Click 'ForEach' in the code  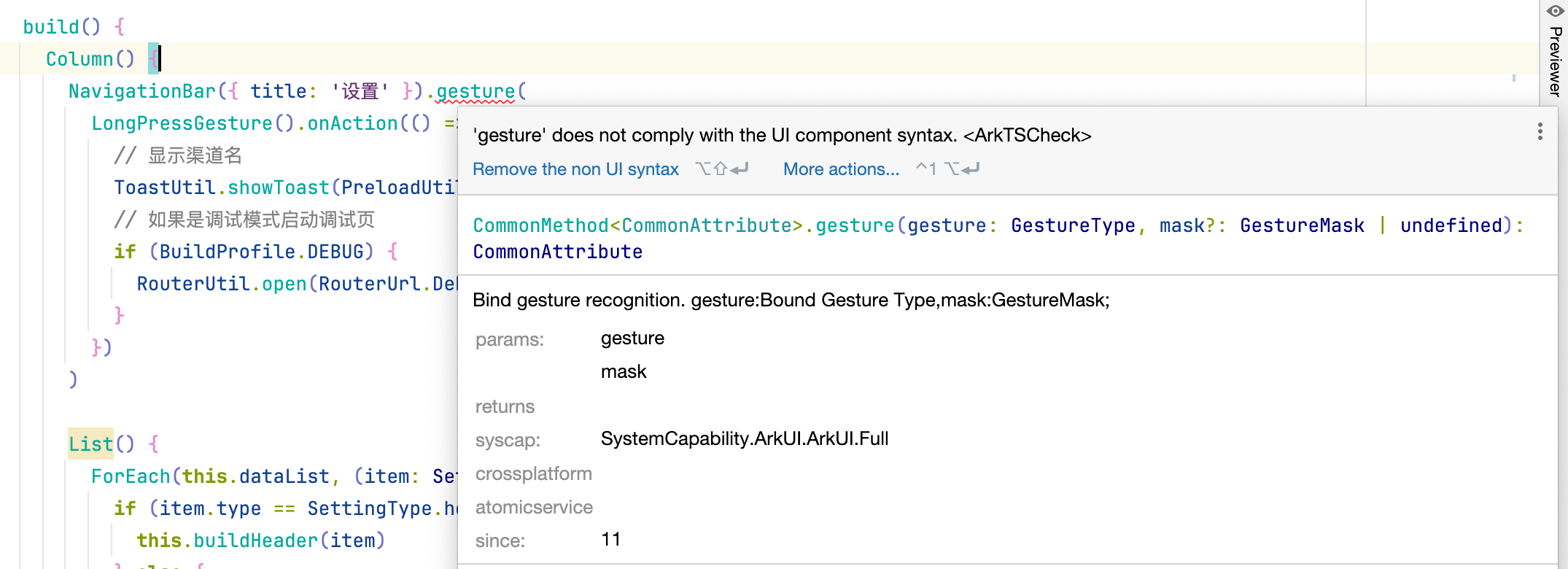131,476
